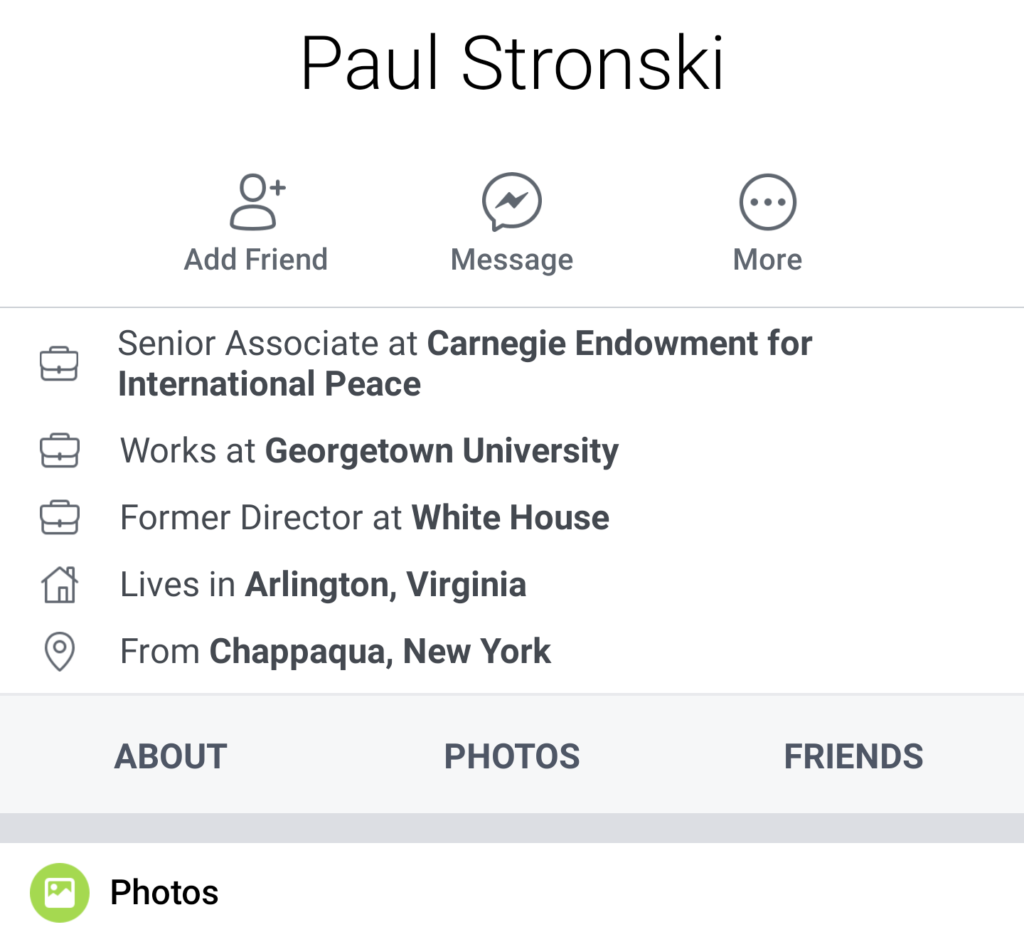Viewport: 1024px width, 927px height.
Task: Click the green Photos section icon
Action: point(59,892)
